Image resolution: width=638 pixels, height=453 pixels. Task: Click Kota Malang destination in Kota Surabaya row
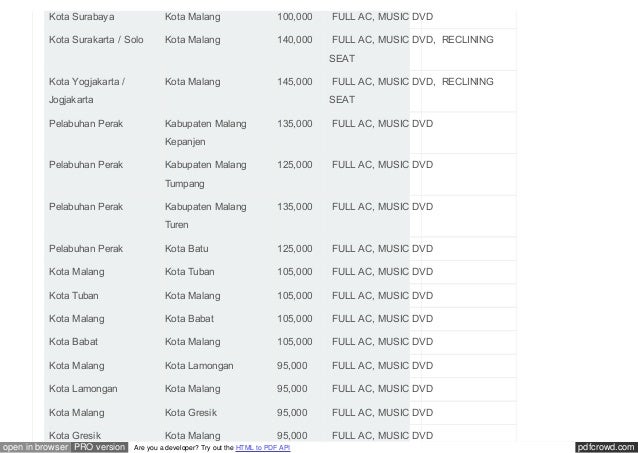pos(192,17)
